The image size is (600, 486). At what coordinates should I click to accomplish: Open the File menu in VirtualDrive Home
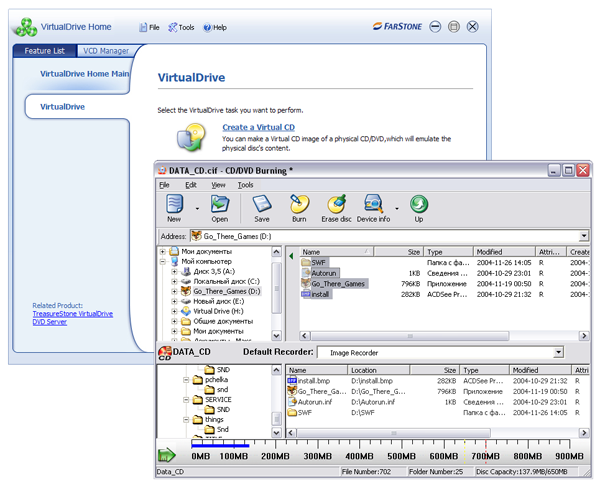click(149, 28)
